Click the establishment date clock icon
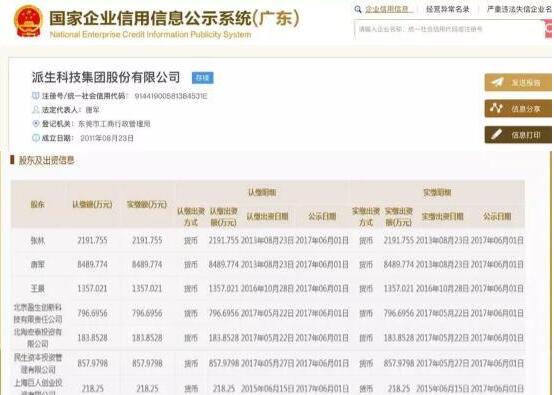 (x=36, y=138)
